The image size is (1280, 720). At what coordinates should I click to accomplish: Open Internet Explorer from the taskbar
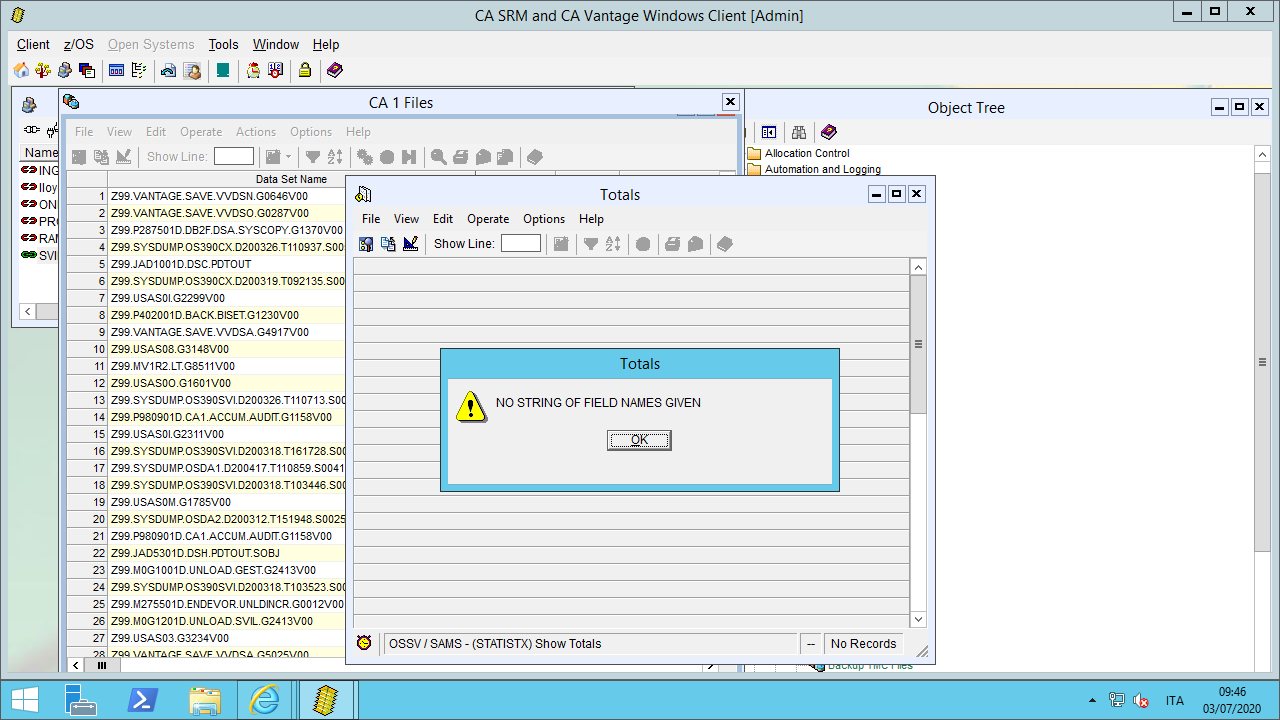[x=265, y=700]
